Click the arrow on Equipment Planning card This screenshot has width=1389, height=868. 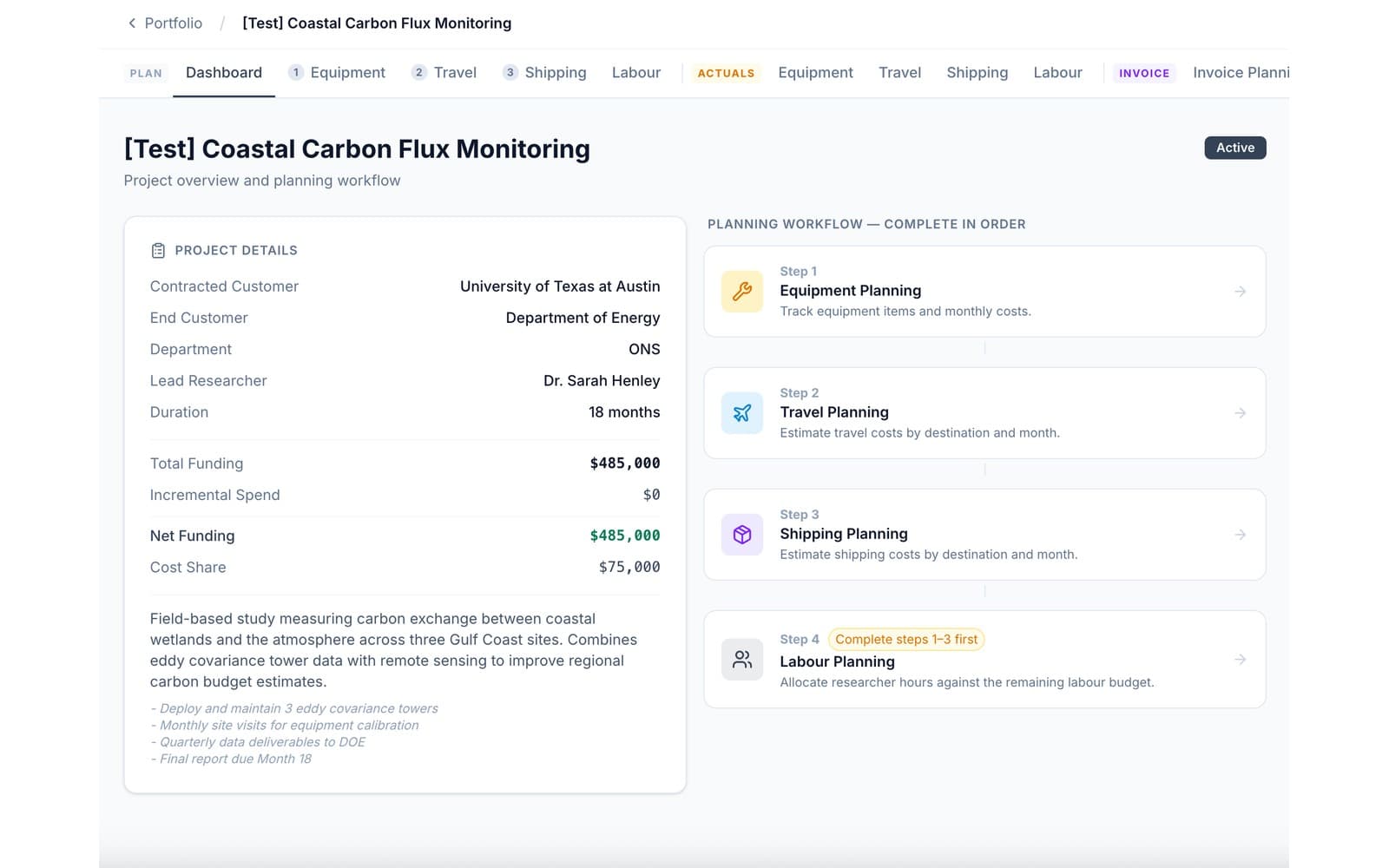pos(1241,292)
